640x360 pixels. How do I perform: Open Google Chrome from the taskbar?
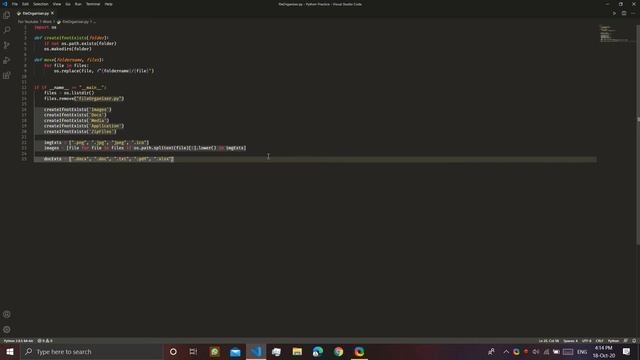[x=338, y=351]
